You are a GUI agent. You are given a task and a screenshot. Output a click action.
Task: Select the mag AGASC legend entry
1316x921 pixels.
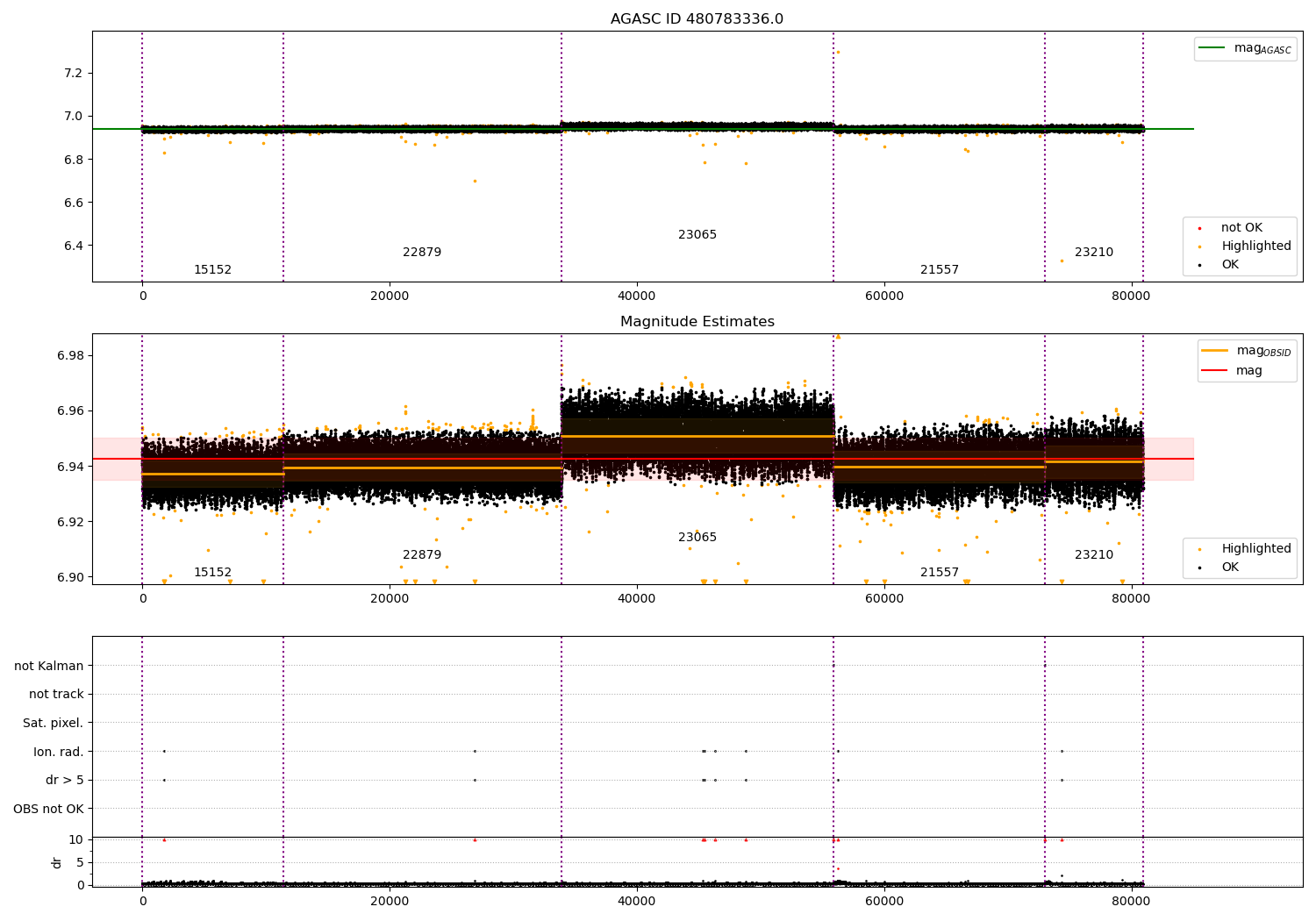coord(1245,49)
